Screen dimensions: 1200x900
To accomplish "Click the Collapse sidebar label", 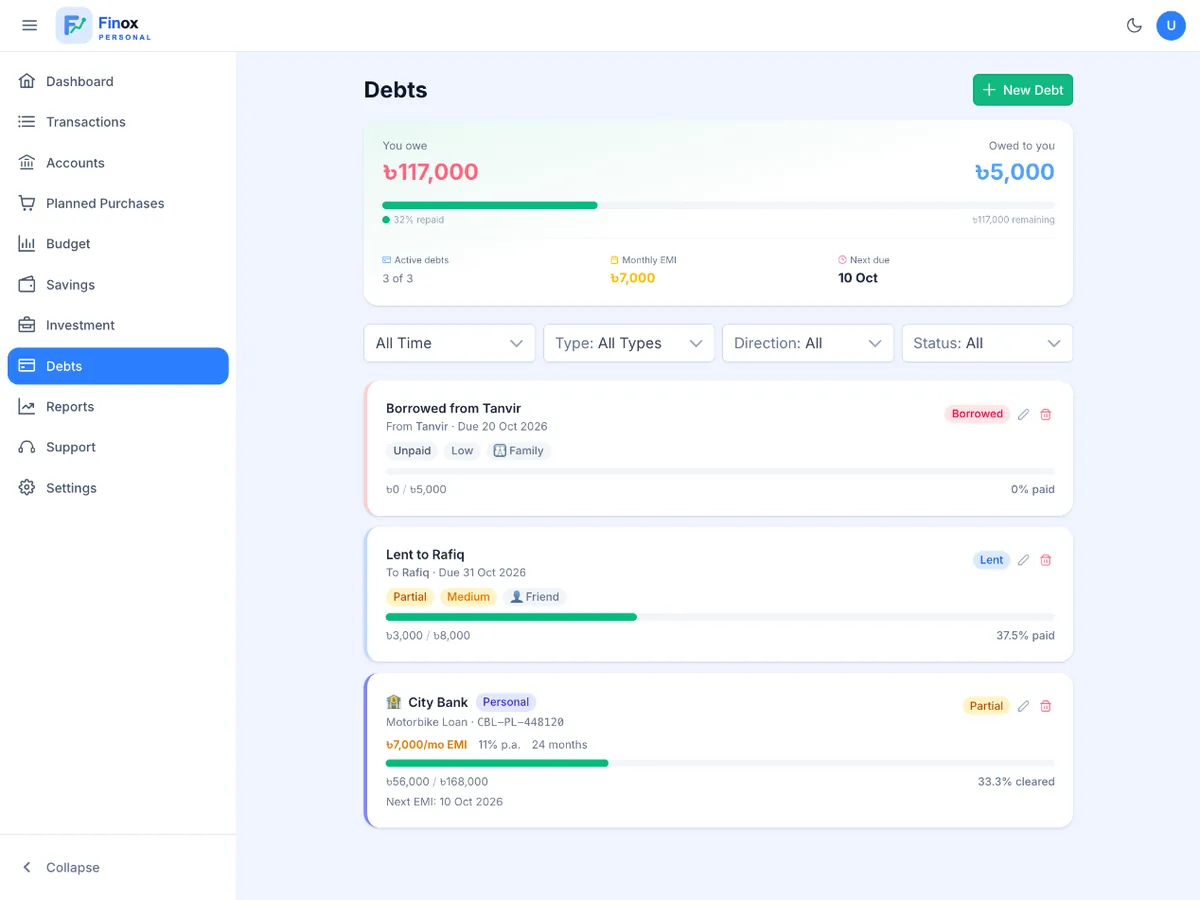I will click(x=73, y=867).
